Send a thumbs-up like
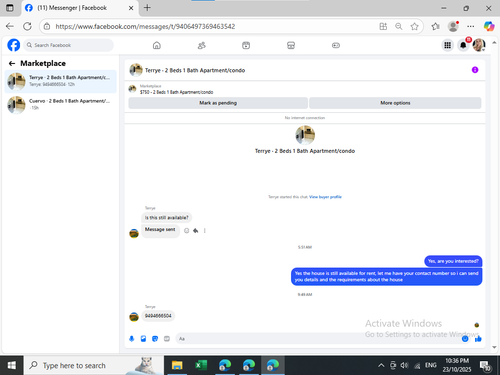 coord(478,339)
